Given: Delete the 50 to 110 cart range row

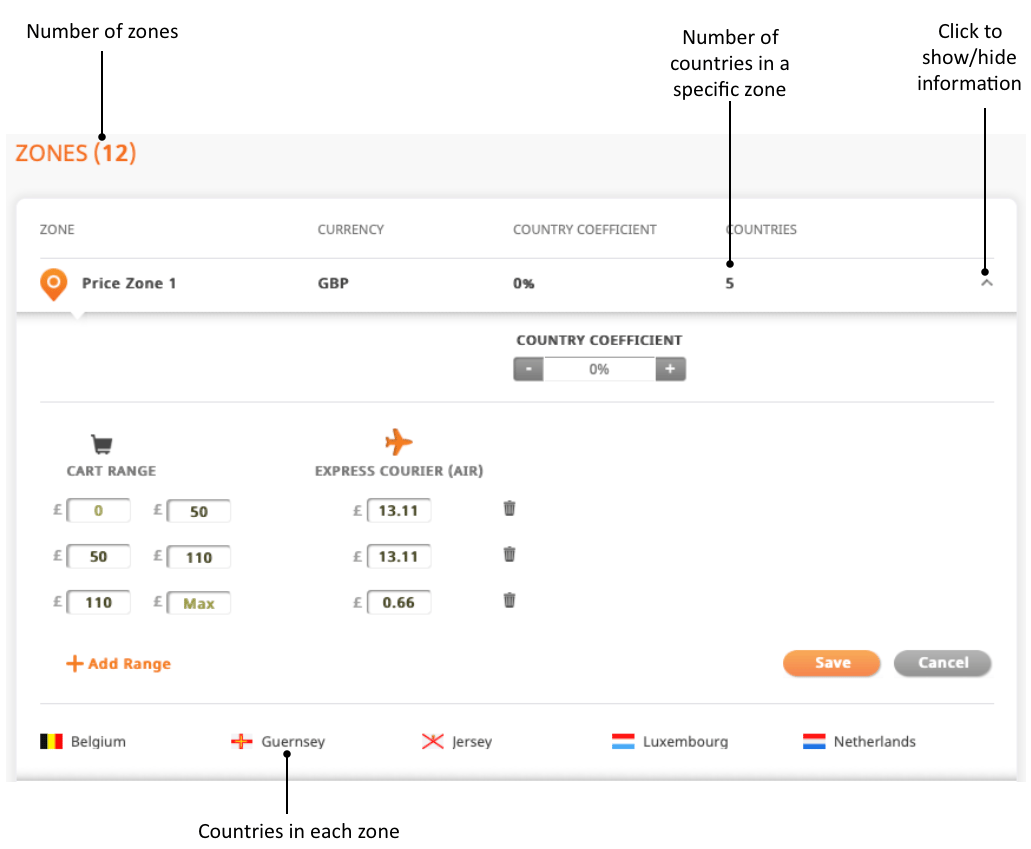Looking at the screenshot, I should (510, 554).
